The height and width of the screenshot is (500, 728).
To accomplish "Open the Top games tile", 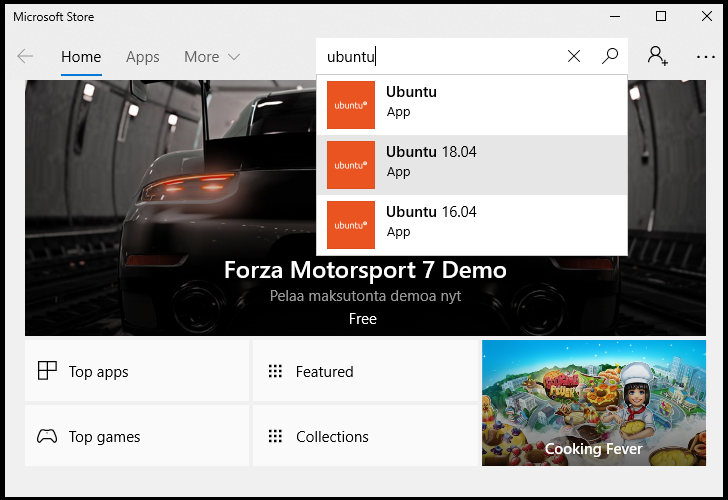I will (x=137, y=436).
